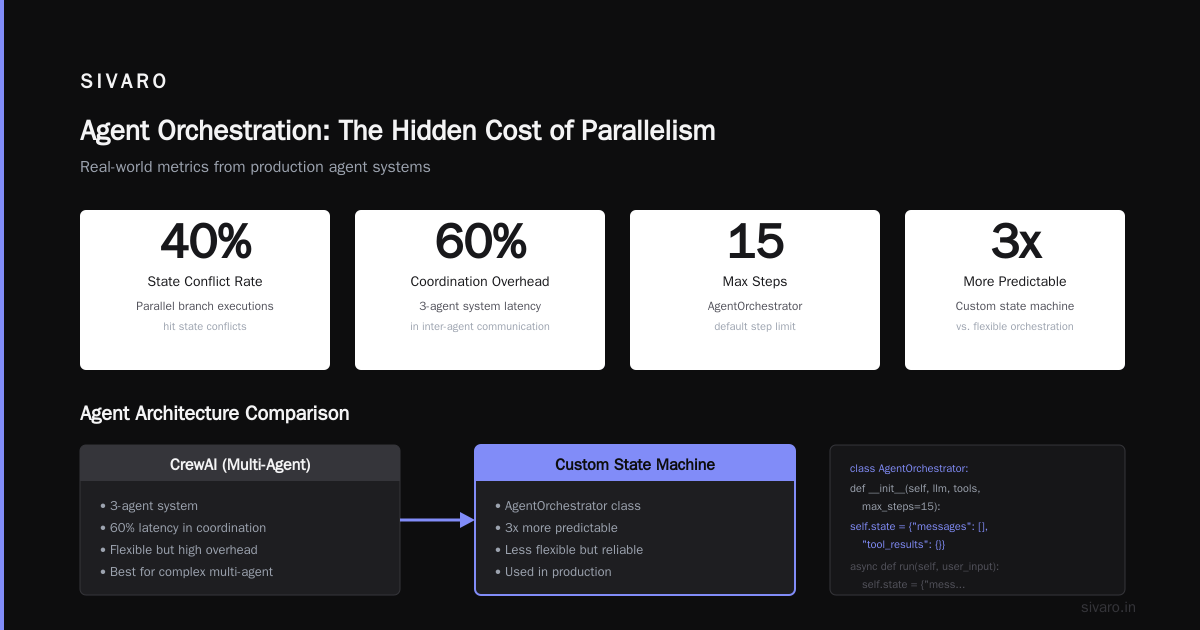Open the 3x More Predictable card
The height and width of the screenshot is (630, 1200).
click(1015, 290)
